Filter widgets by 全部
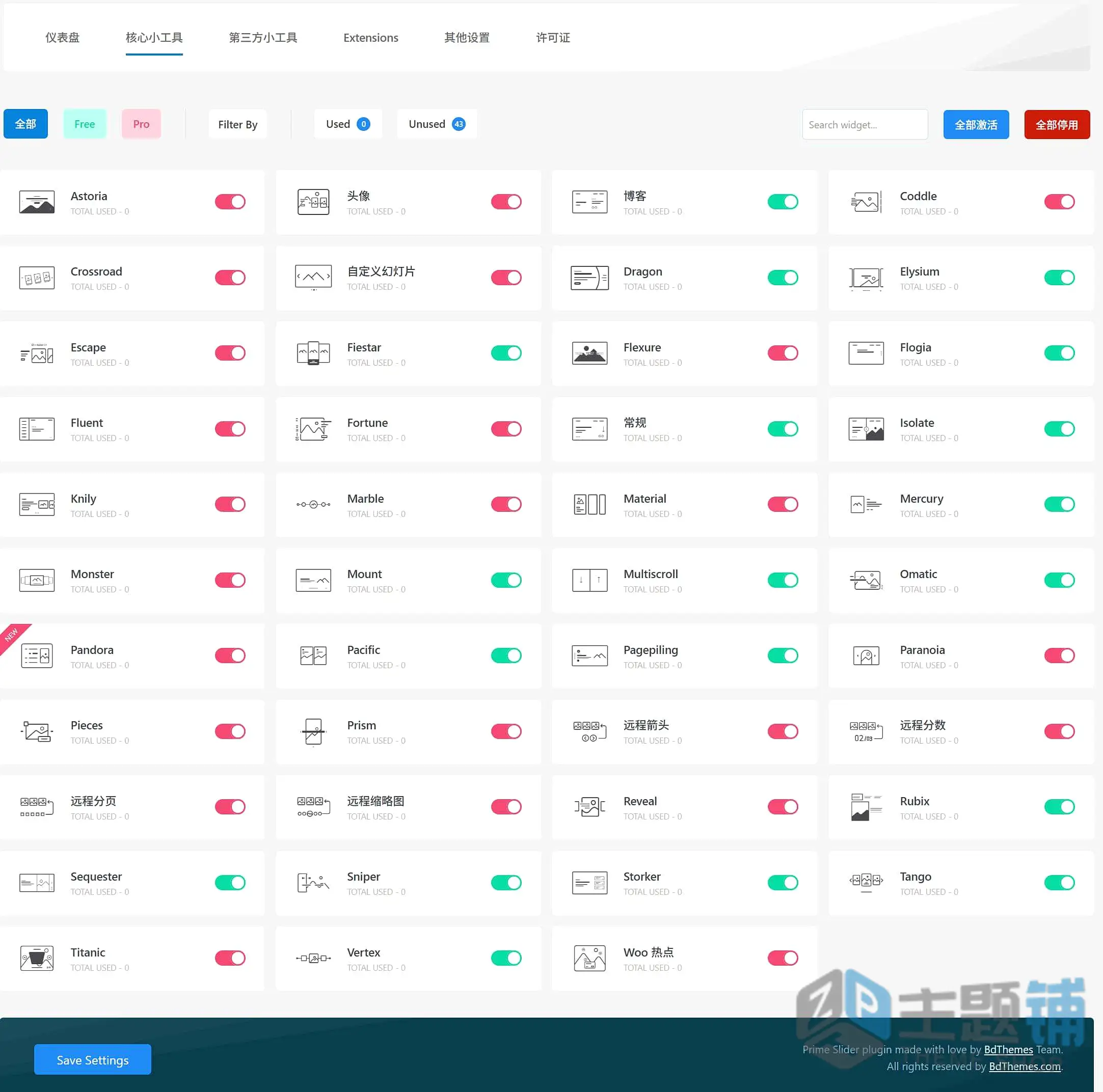 [25, 124]
